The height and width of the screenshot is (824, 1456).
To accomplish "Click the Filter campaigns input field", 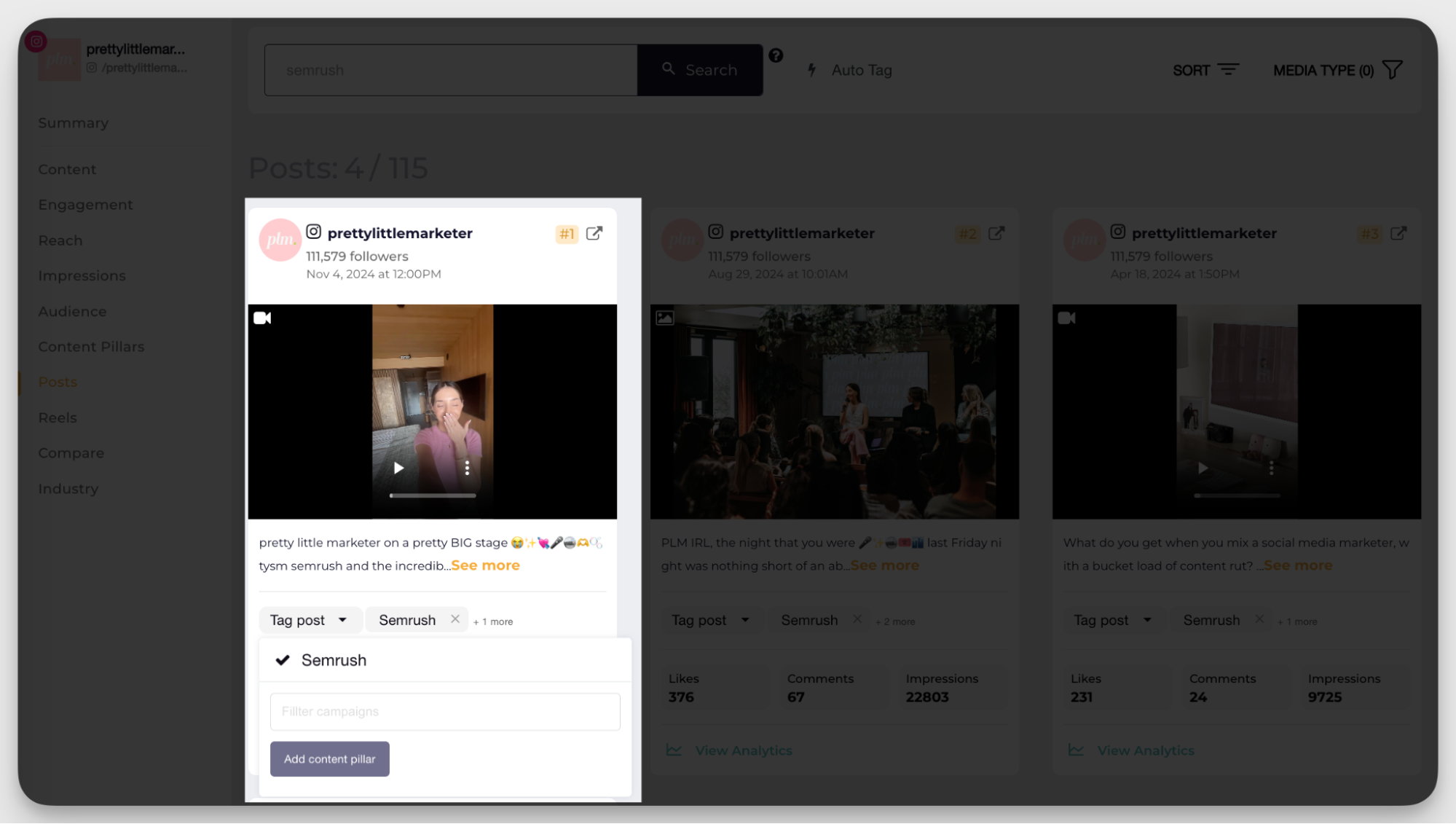I will pos(445,712).
